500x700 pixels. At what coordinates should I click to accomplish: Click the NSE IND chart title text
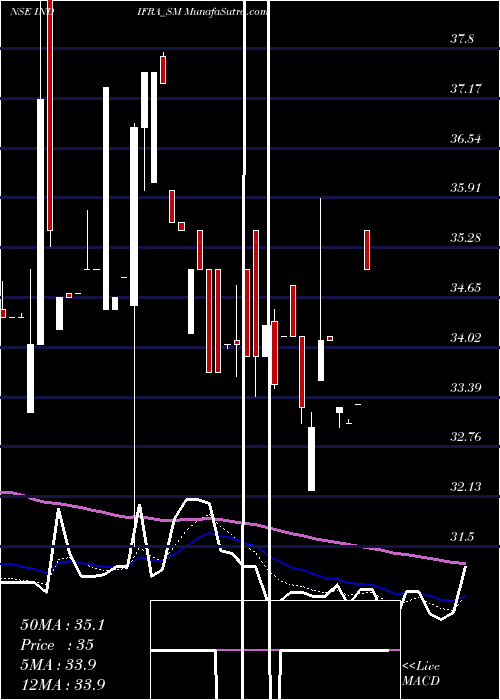point(32,12)
